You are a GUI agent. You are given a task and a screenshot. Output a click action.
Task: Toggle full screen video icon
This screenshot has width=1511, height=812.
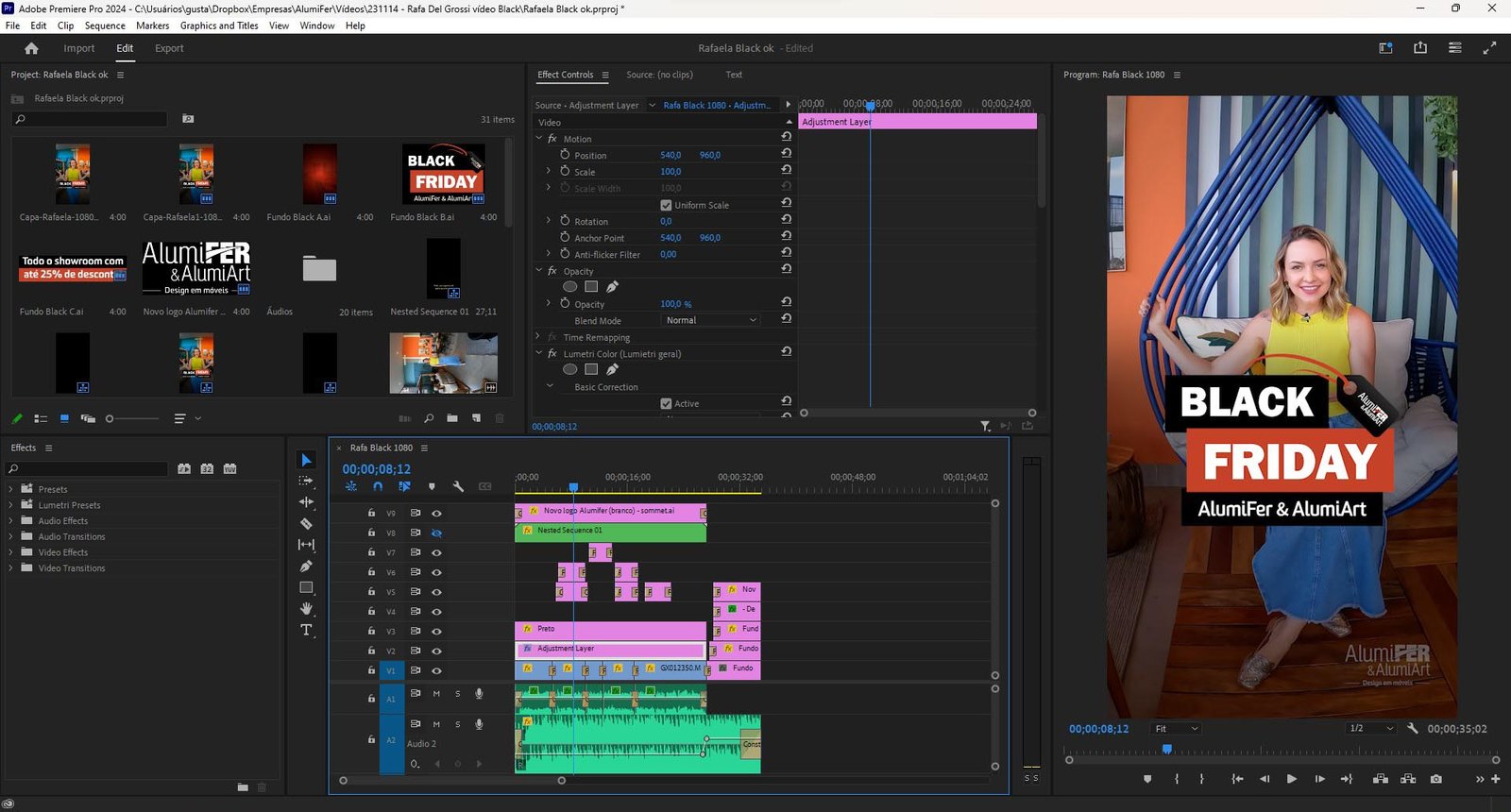pos(1489,48)
